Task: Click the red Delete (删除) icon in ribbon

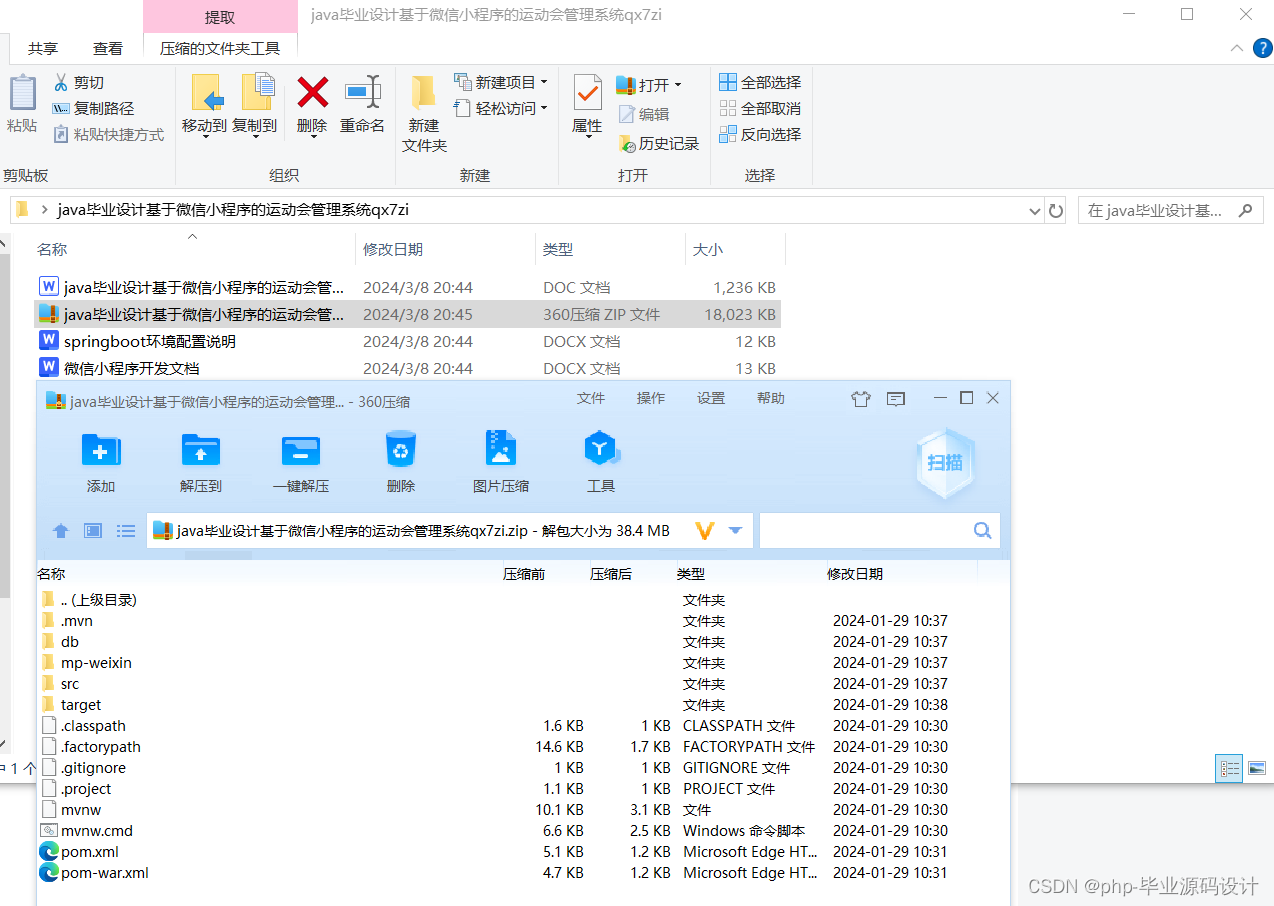Action: (x=312, y=92)
